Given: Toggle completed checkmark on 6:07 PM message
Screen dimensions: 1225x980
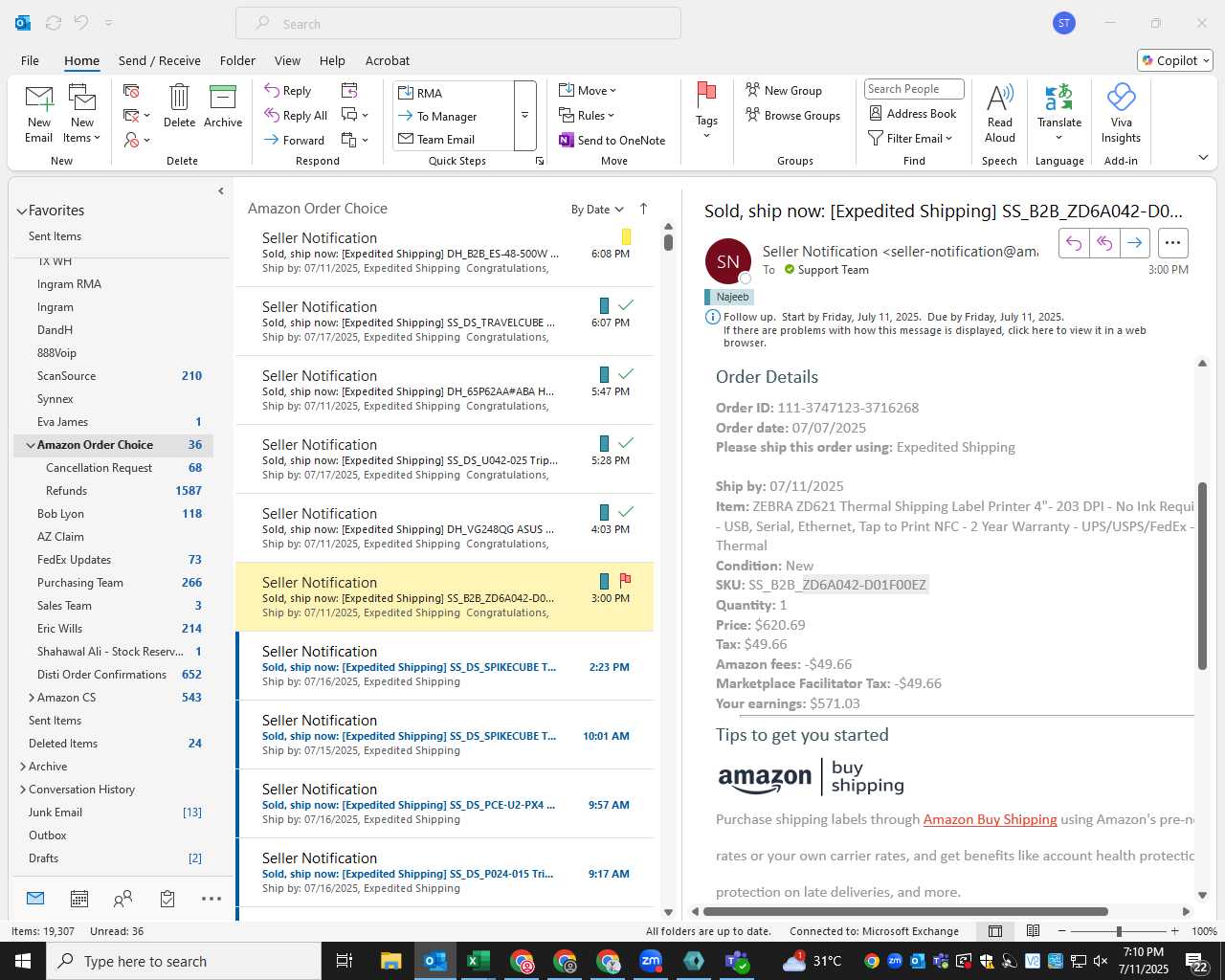Looking at the screenshot, I should coord(626,304).
